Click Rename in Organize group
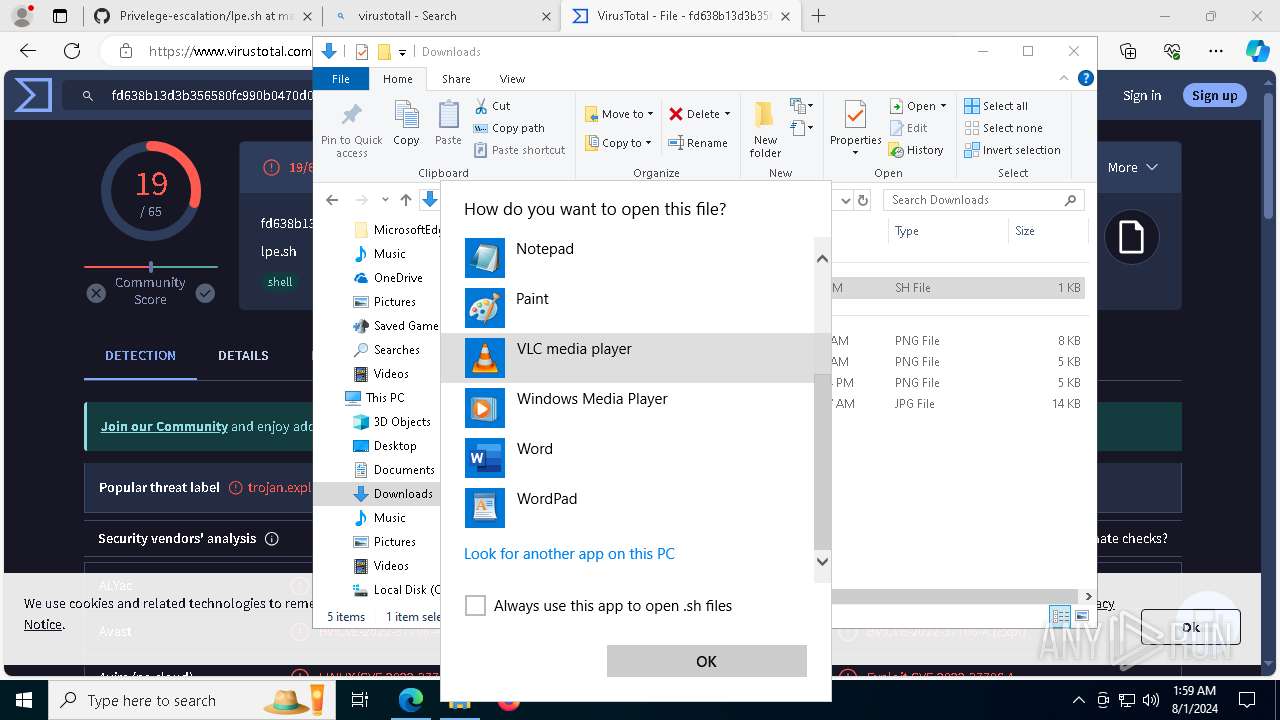The width and height of the screenshot is (1280, 720). point(698,143)
